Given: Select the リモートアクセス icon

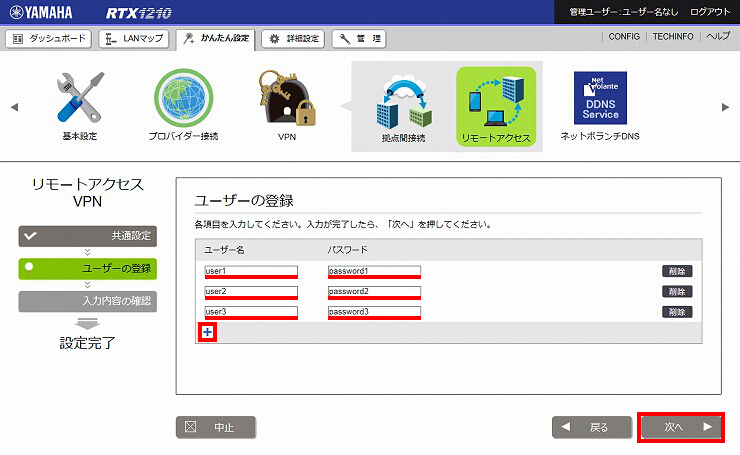Looking at the screenshot, I should pyautogui.click(x=496, y=106).
